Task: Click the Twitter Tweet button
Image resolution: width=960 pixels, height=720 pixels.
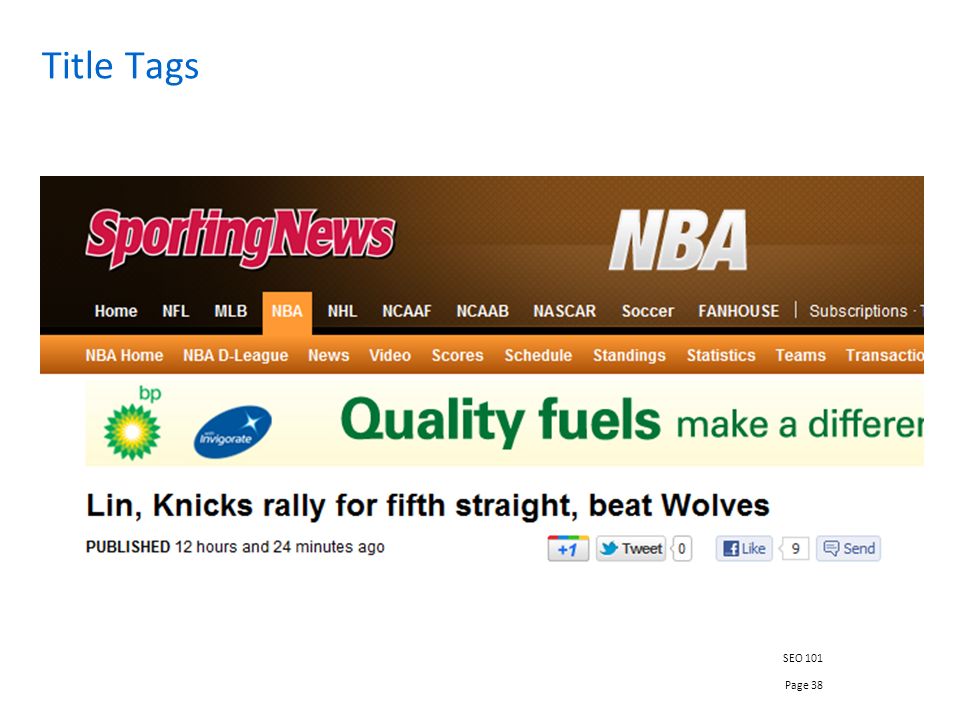Action: click(x=631, y=548)
